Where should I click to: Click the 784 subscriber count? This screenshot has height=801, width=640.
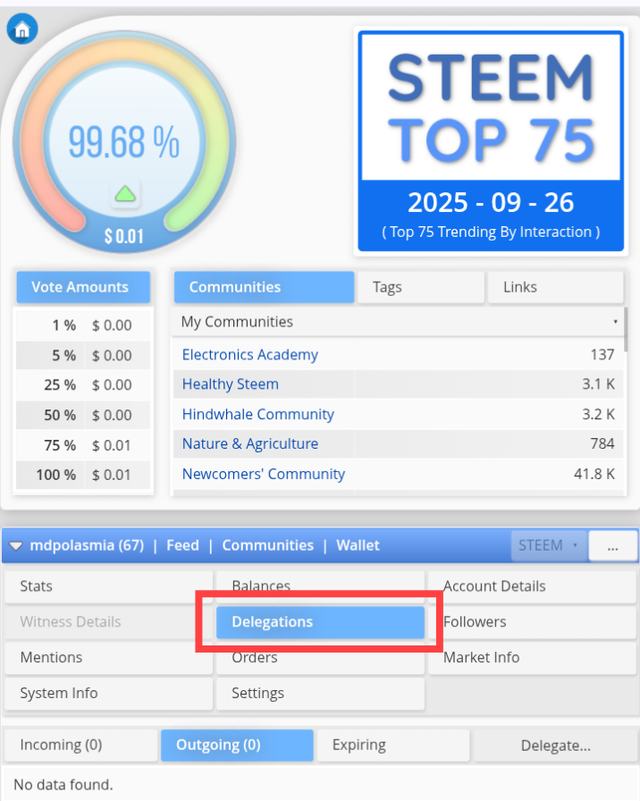pos(602,444)
